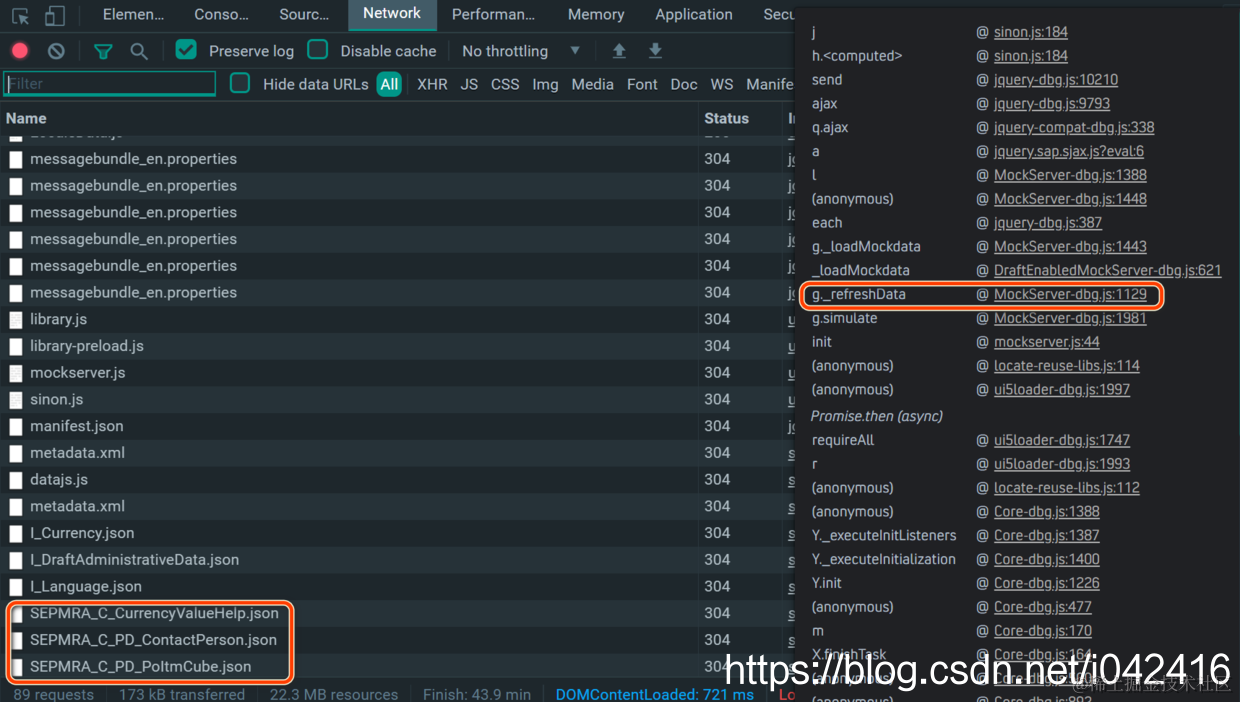Filter requests by Doc
Viewport: 1240px width, 702px height.
click(684, 85)
